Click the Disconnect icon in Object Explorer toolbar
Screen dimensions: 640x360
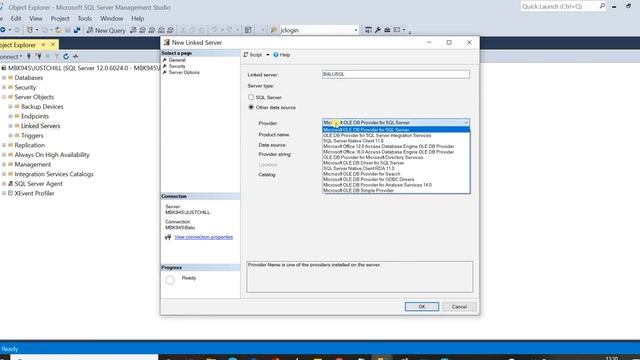(38, 56)
